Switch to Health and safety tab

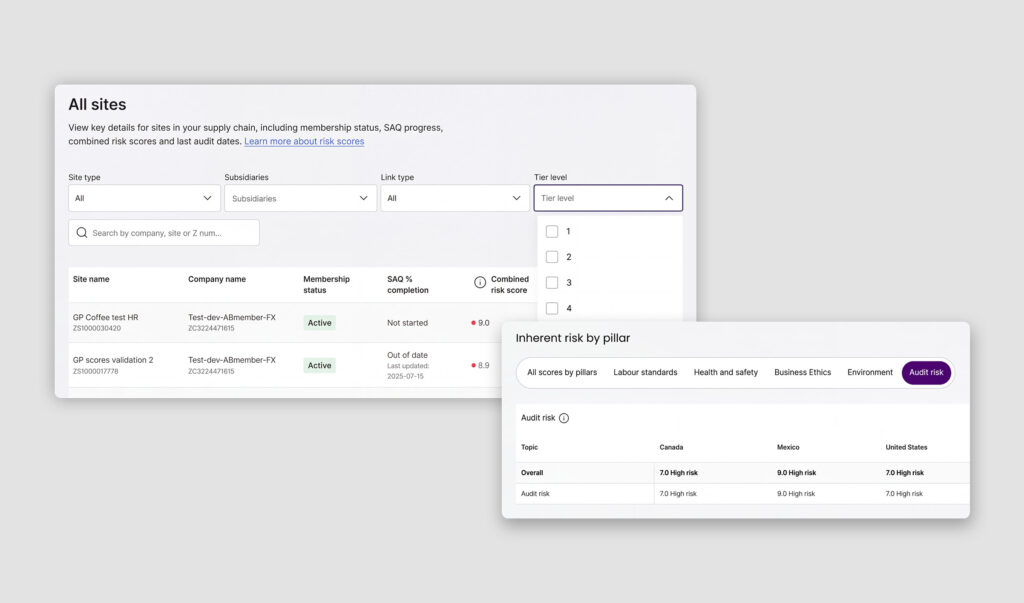click(726, 372)
